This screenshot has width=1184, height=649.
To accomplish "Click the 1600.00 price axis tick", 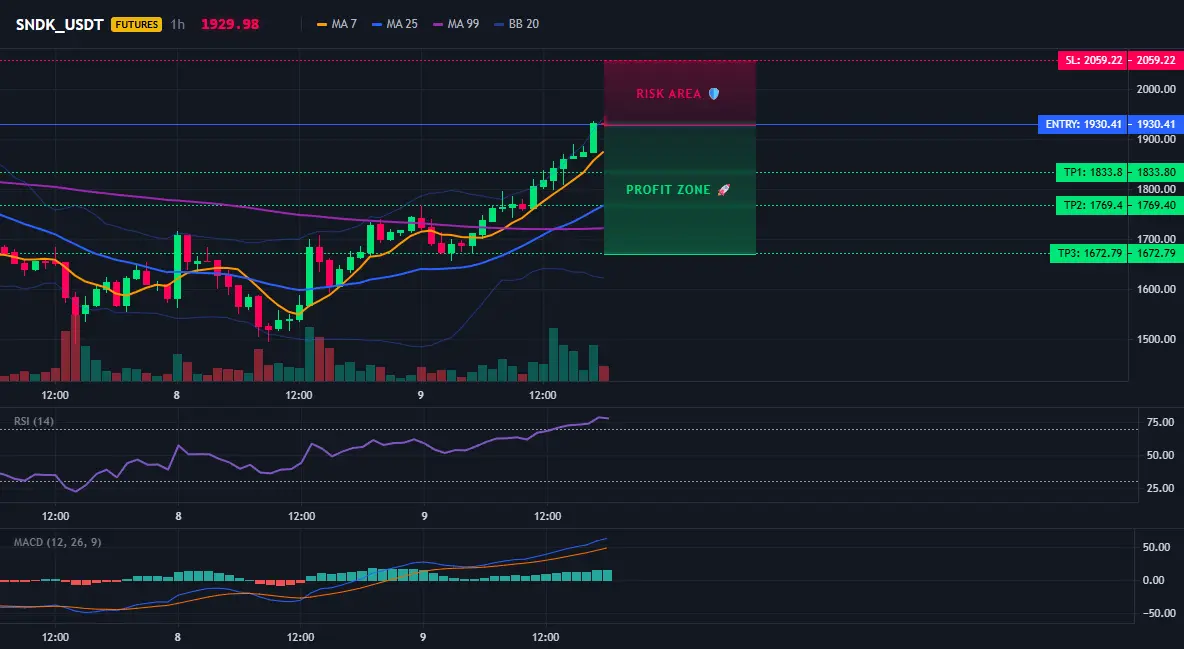I will pyautogui.click(x=1156, y=289).
